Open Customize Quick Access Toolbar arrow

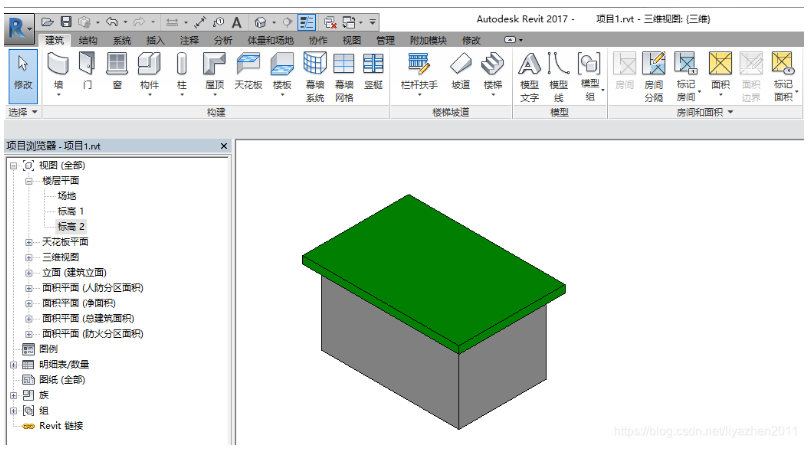373,22
